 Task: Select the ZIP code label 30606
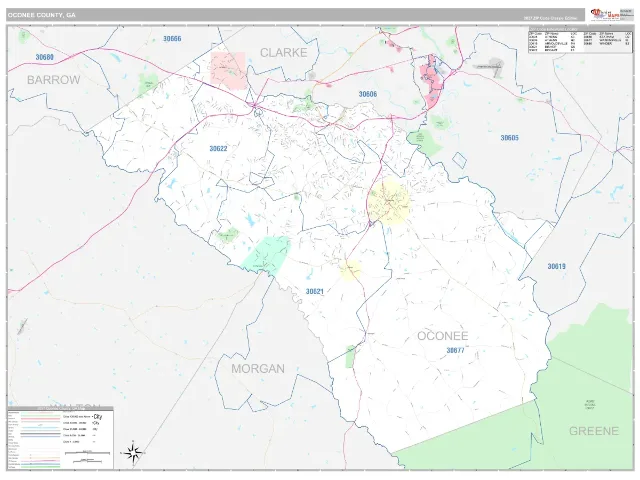tap(368, 94)
